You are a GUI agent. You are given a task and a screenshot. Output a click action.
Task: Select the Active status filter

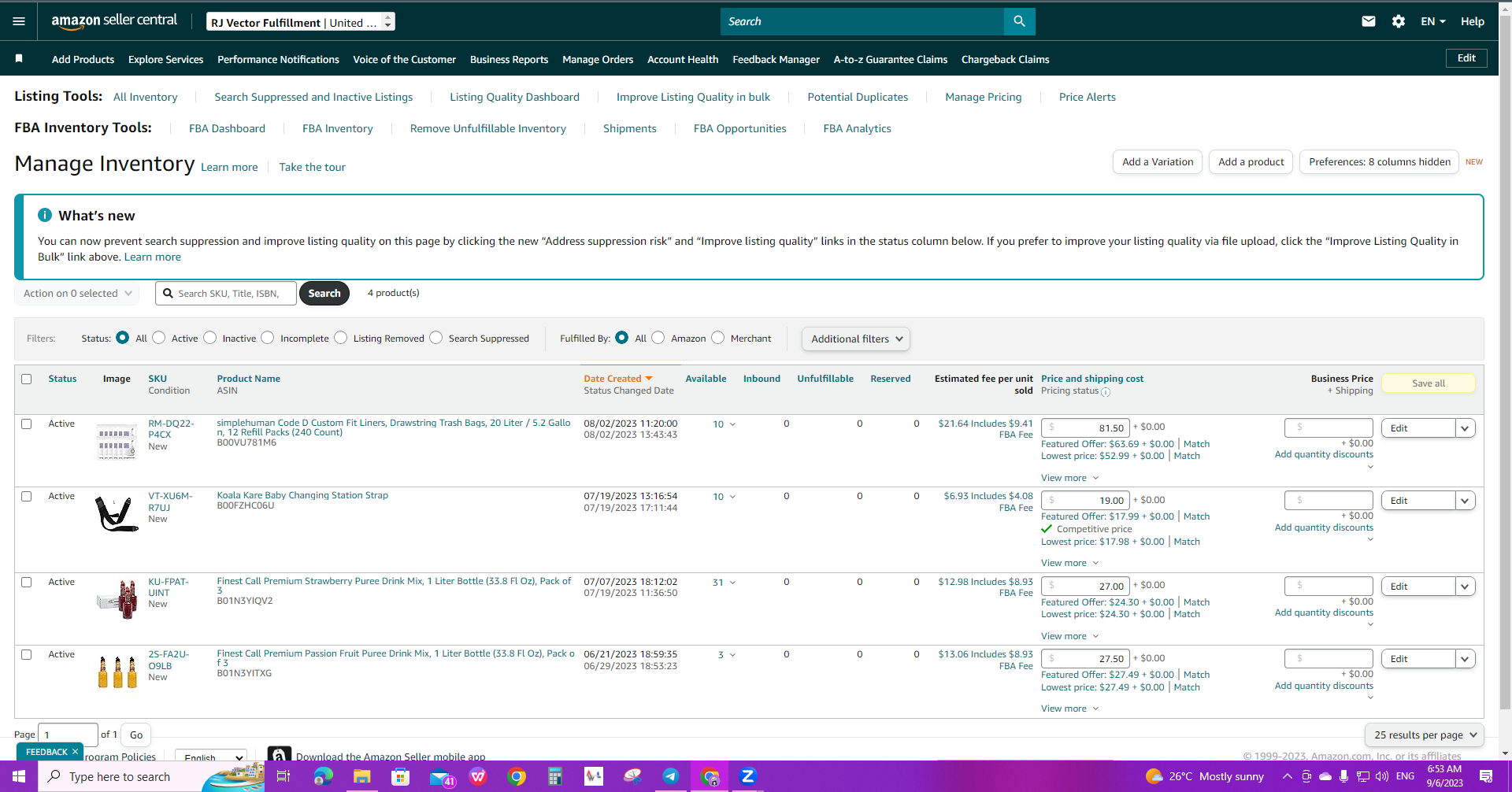tap(159, 338)
